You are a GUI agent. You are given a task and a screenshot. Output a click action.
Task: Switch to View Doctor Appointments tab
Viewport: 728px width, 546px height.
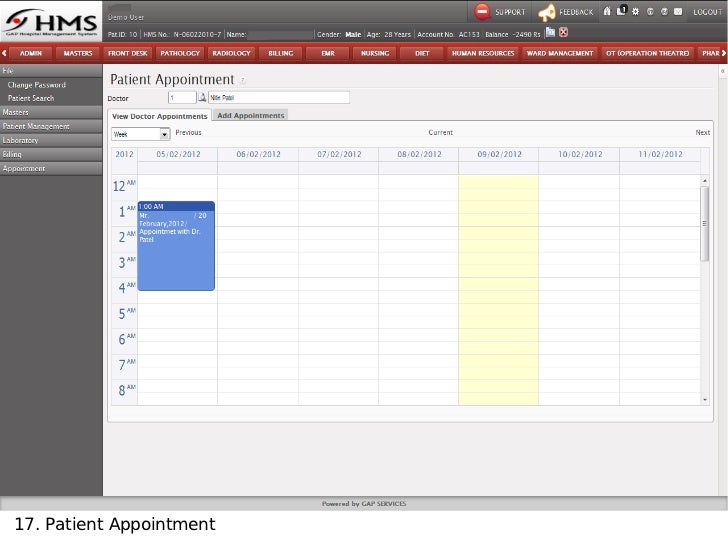(x=160, y=116)
